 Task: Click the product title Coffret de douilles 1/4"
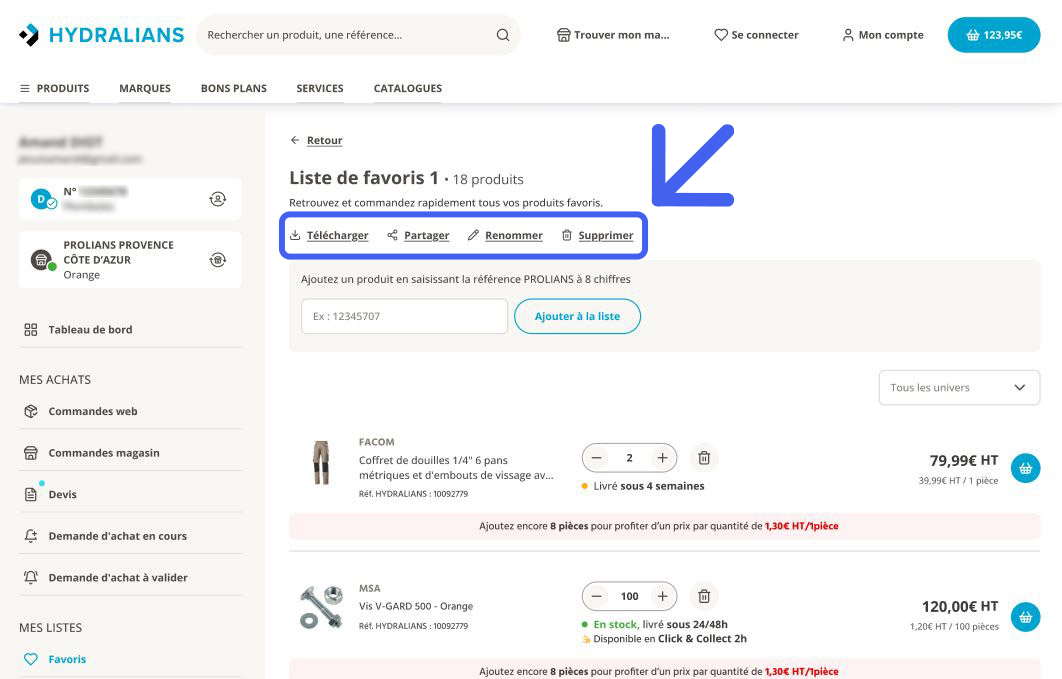(456, 468)
